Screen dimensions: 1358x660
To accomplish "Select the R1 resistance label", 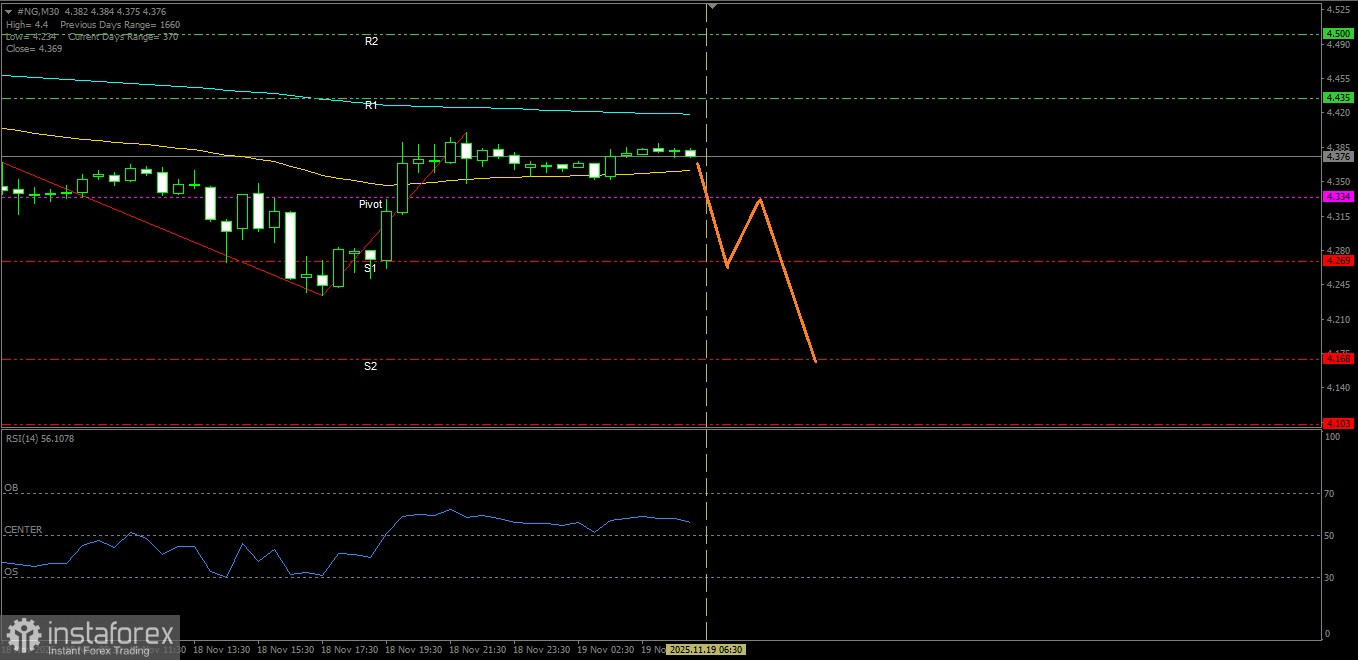I will [x=371, y=104].
